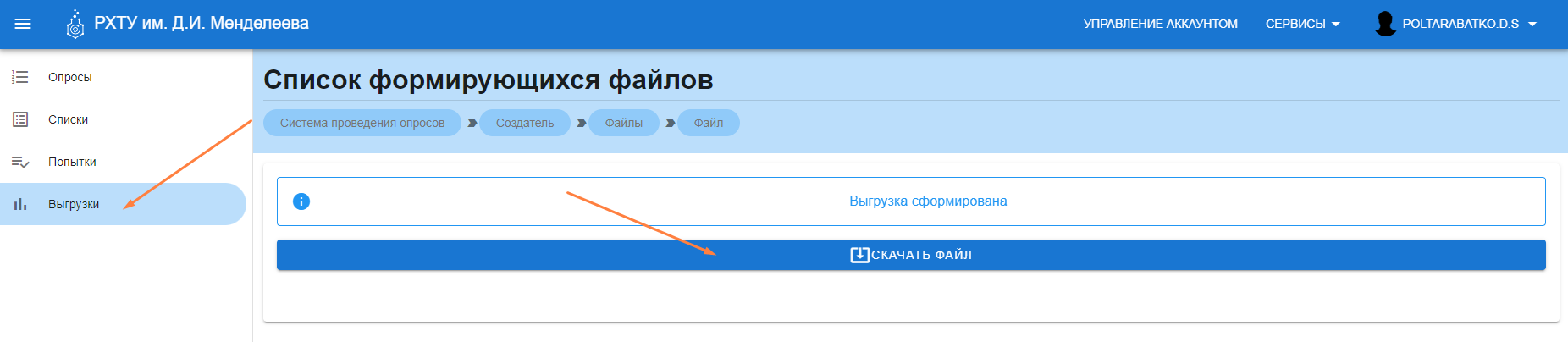Open the Файлы breadcrumb
The height and width of the screenshot is (342, 1568).
point(623,123)
